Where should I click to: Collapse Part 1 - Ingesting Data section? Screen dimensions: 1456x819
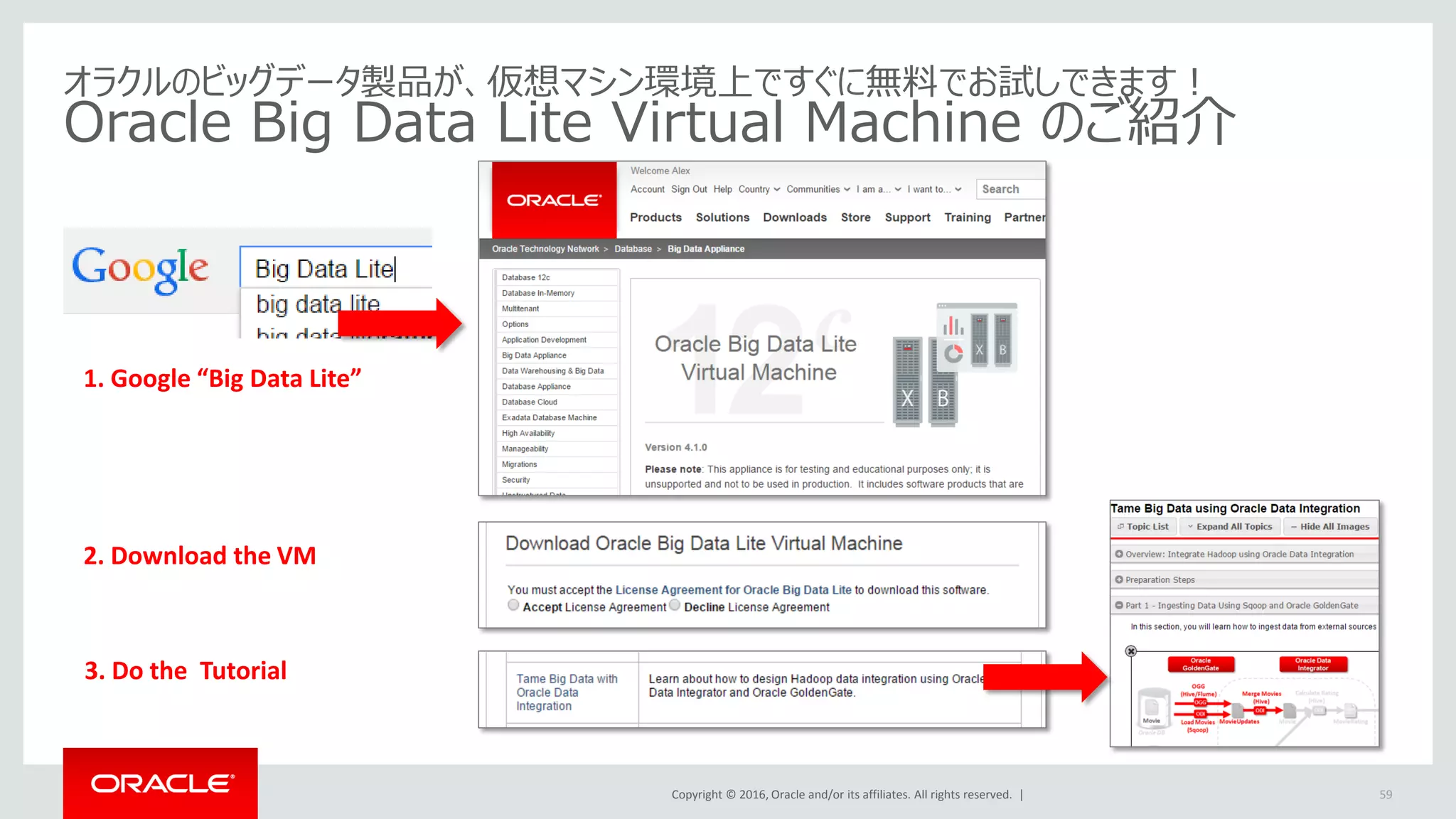(x=1244, y=606)
